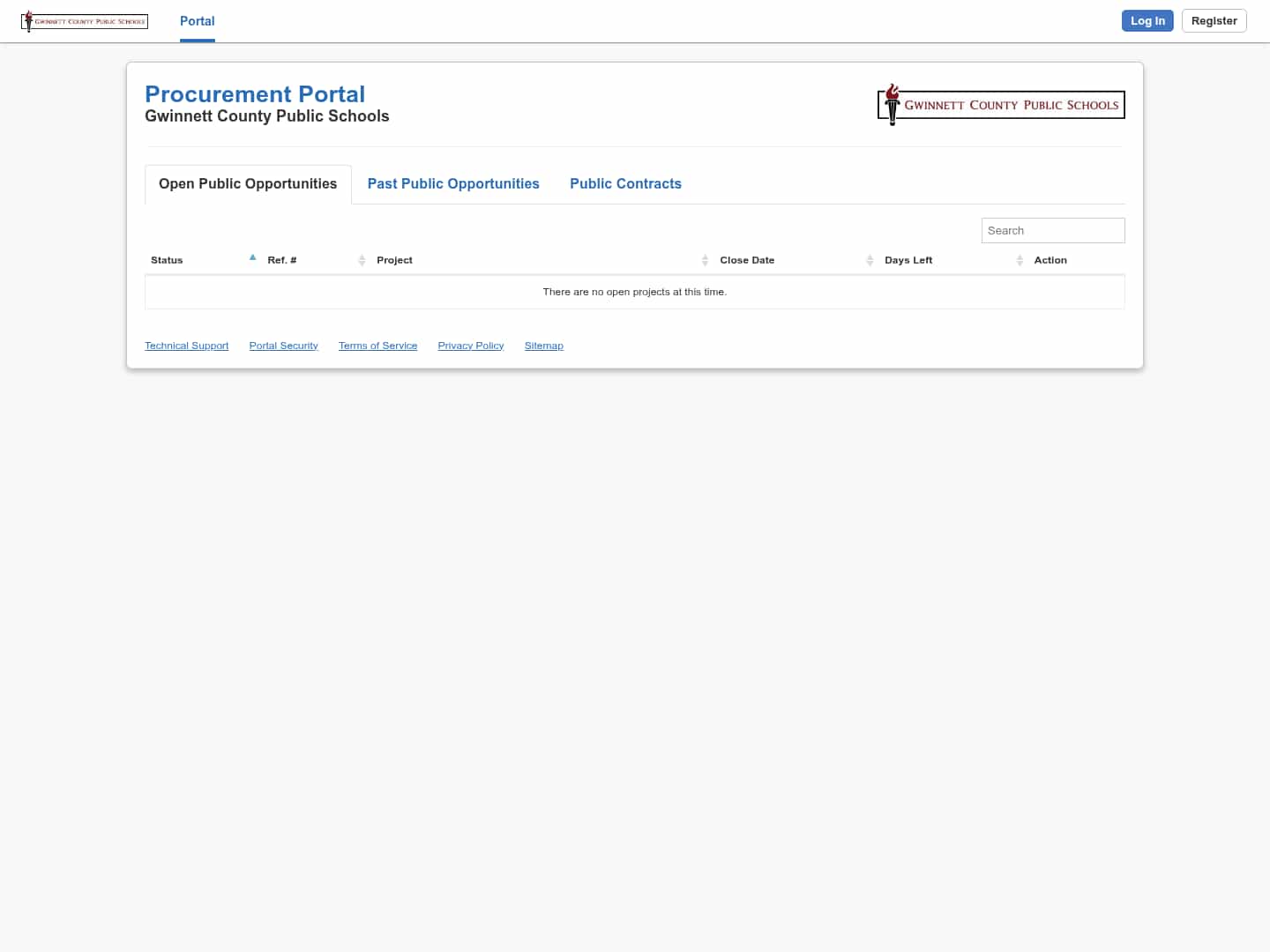This screenshot has width=1270, height=952.
Task: Switch to the Public Contracts tab
Action: [x=625, y=184]
